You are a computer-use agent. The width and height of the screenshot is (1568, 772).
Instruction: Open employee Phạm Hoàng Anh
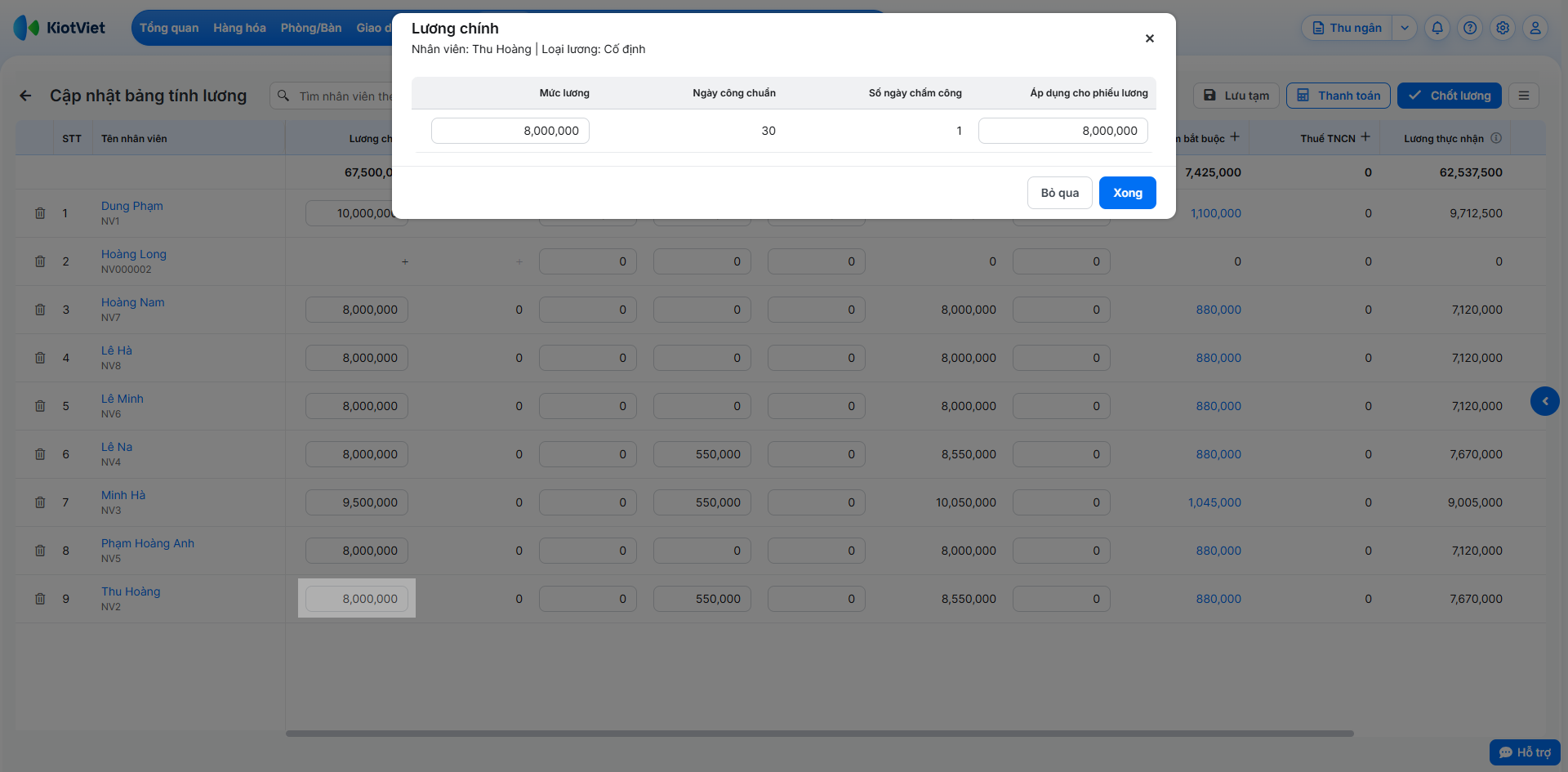(148, 543)
